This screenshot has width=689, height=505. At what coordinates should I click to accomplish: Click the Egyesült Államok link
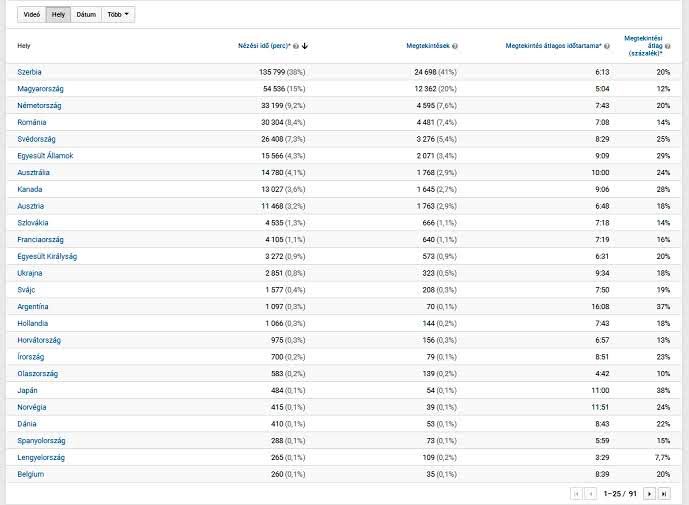point(45,156)
